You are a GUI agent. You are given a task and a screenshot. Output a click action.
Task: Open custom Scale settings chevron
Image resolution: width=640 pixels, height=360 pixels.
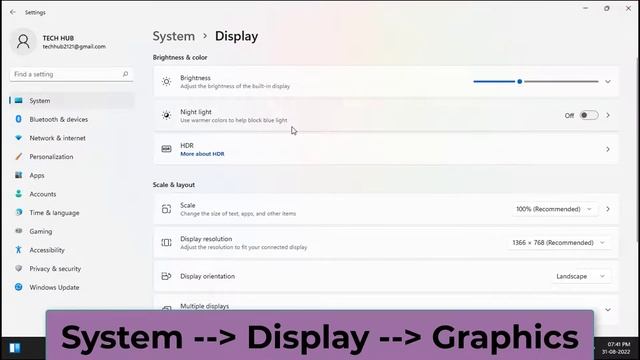tap(608, 209)
